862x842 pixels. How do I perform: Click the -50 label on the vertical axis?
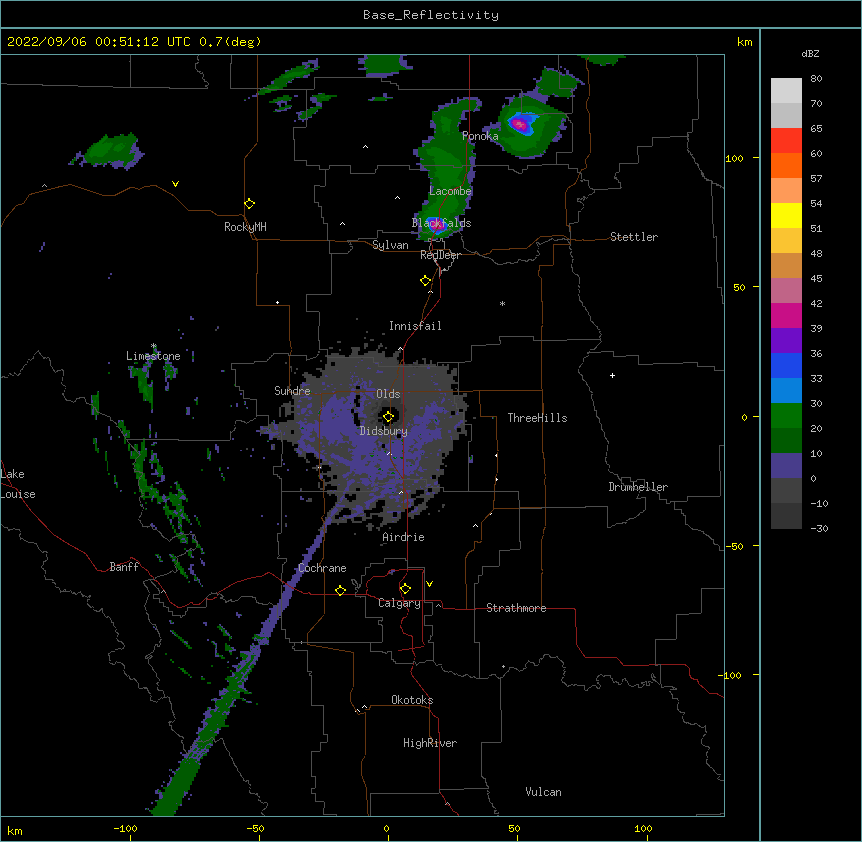[734, 546]
